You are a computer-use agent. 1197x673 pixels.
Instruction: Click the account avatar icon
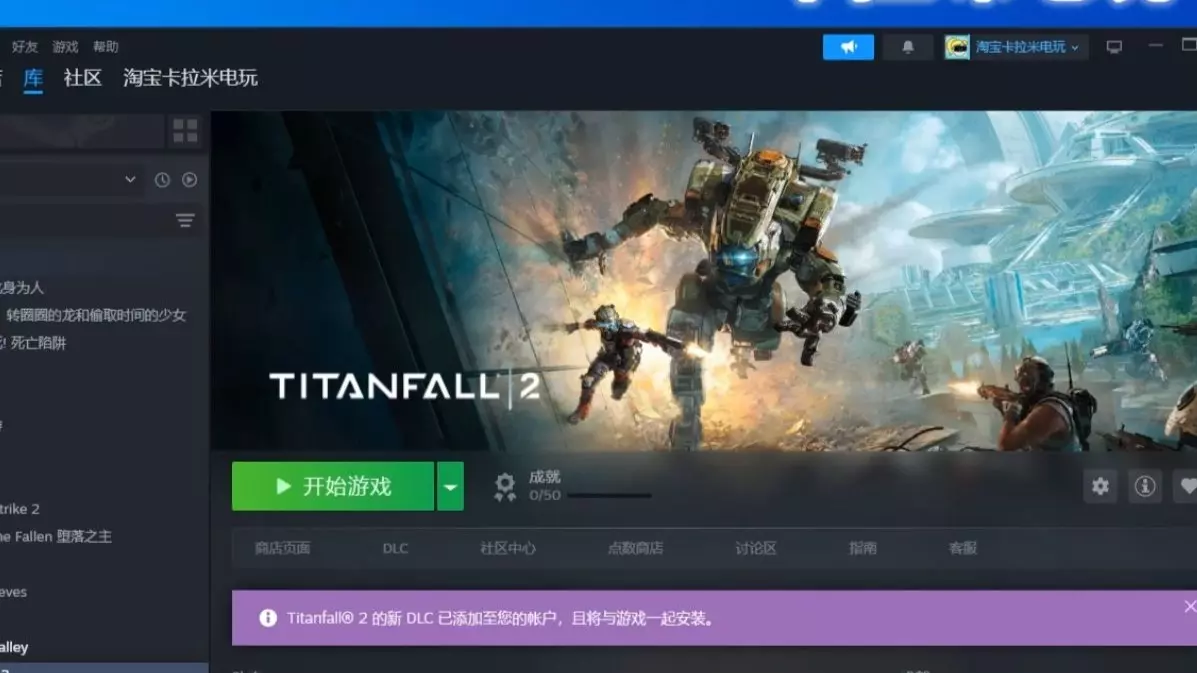coord(957,47)
